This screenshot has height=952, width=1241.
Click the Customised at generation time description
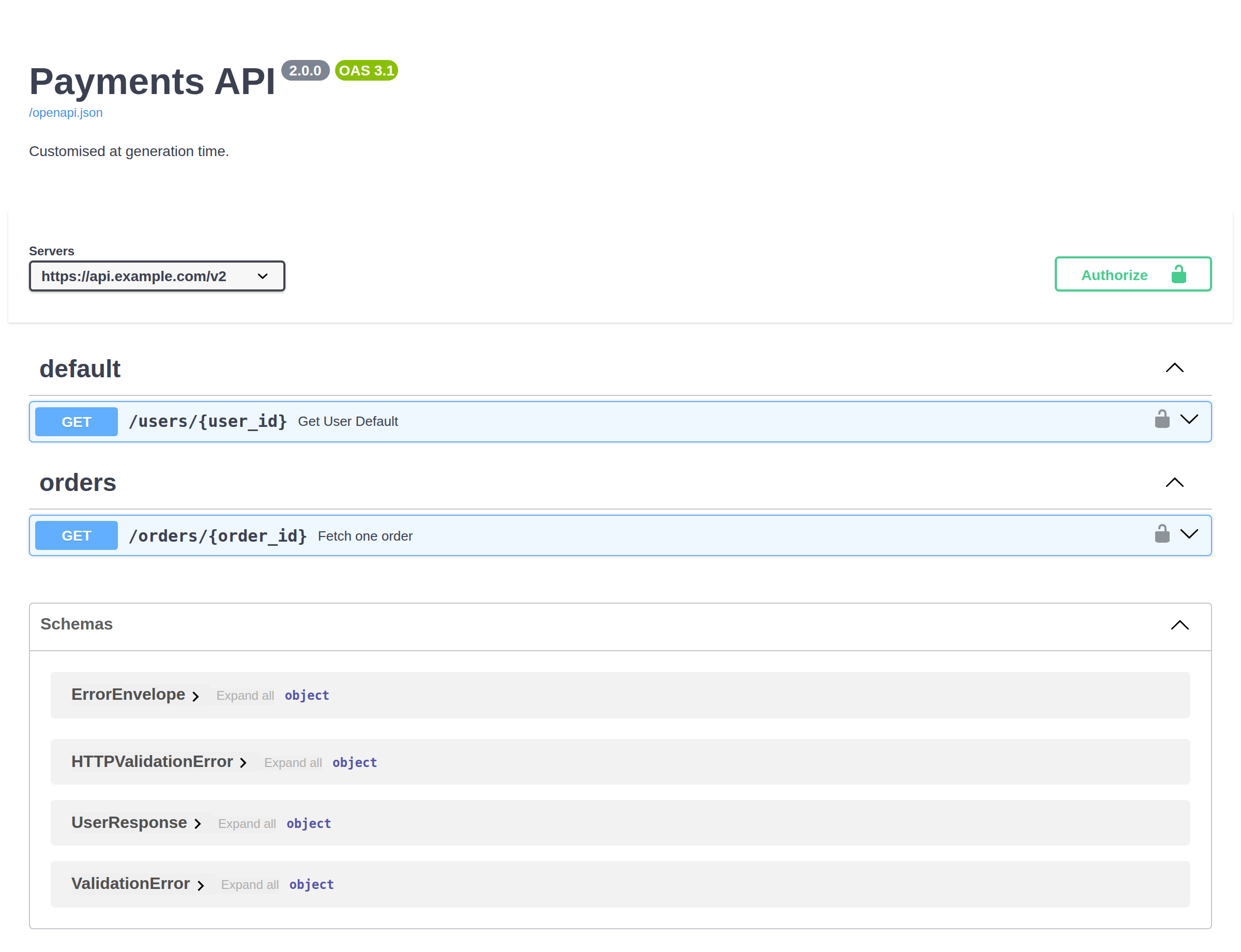point(129,151)
